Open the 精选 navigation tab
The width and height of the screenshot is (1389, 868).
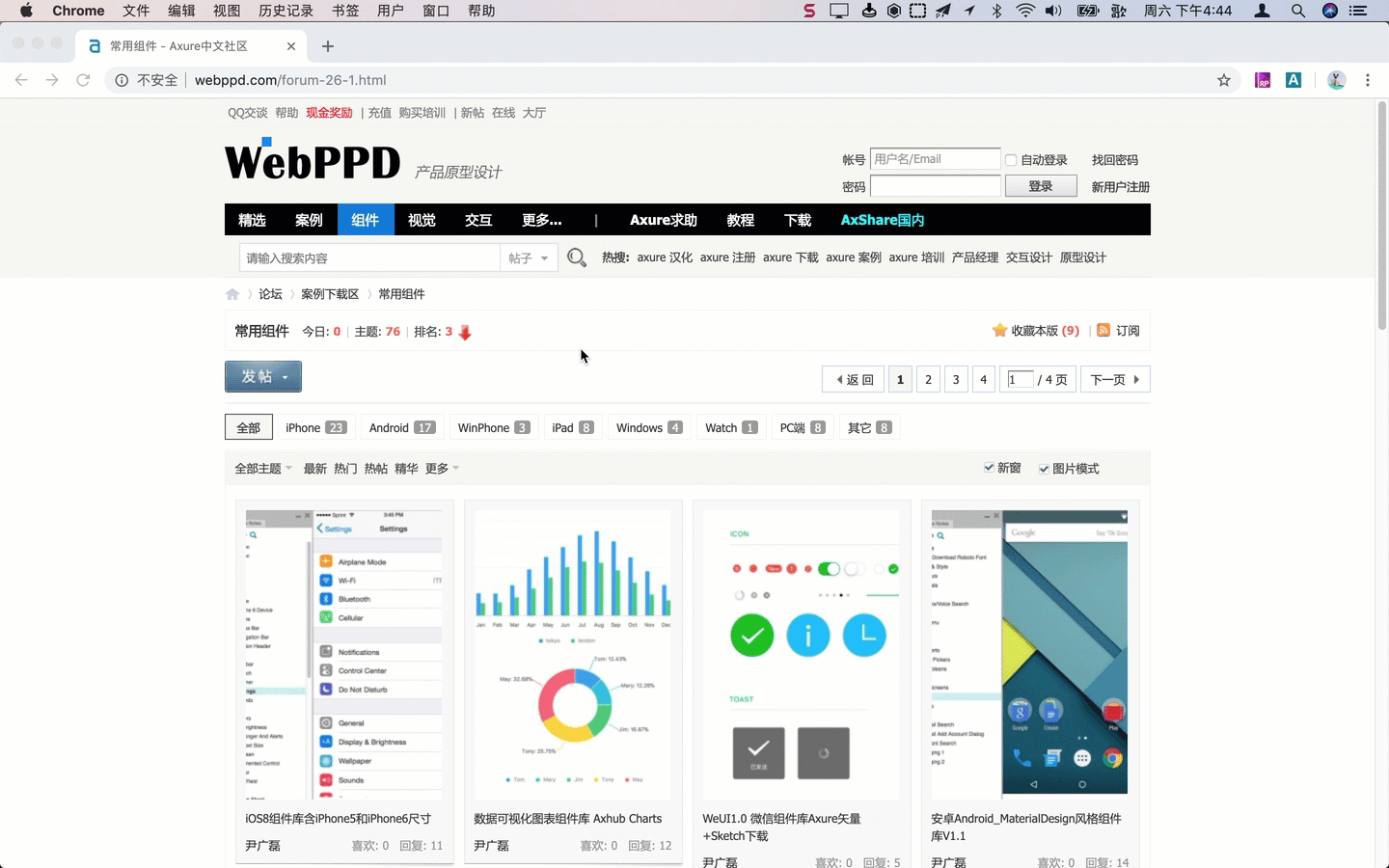coord(252,220)
